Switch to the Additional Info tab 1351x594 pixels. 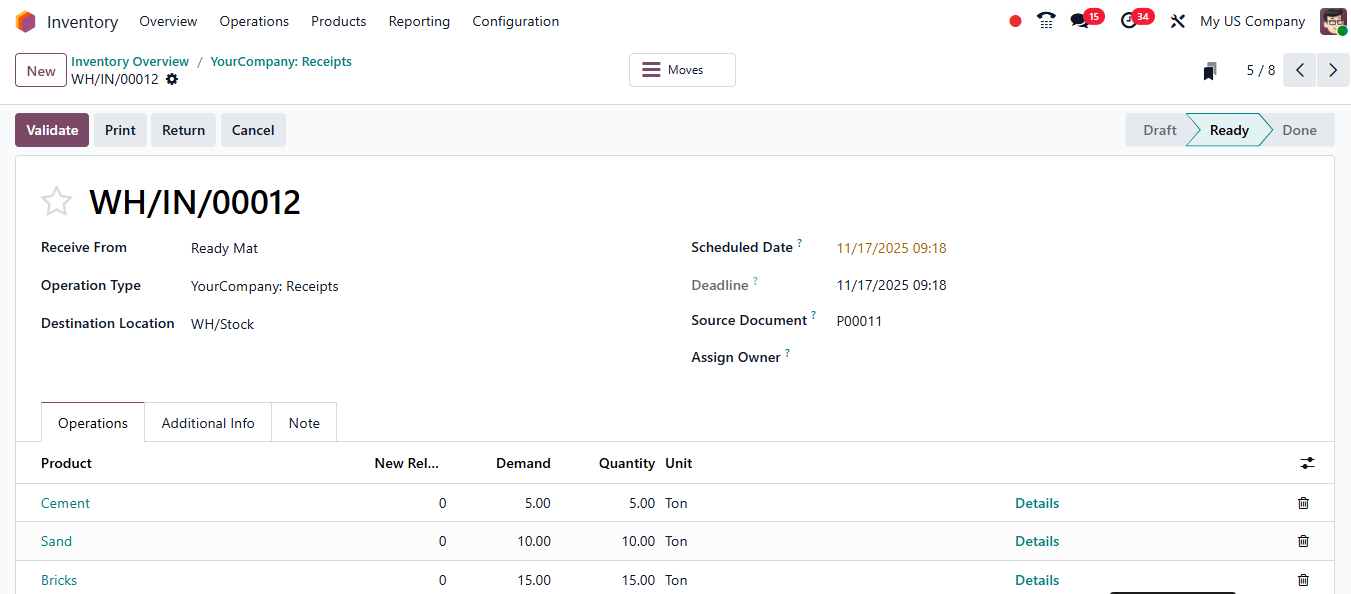pos(208,423)
